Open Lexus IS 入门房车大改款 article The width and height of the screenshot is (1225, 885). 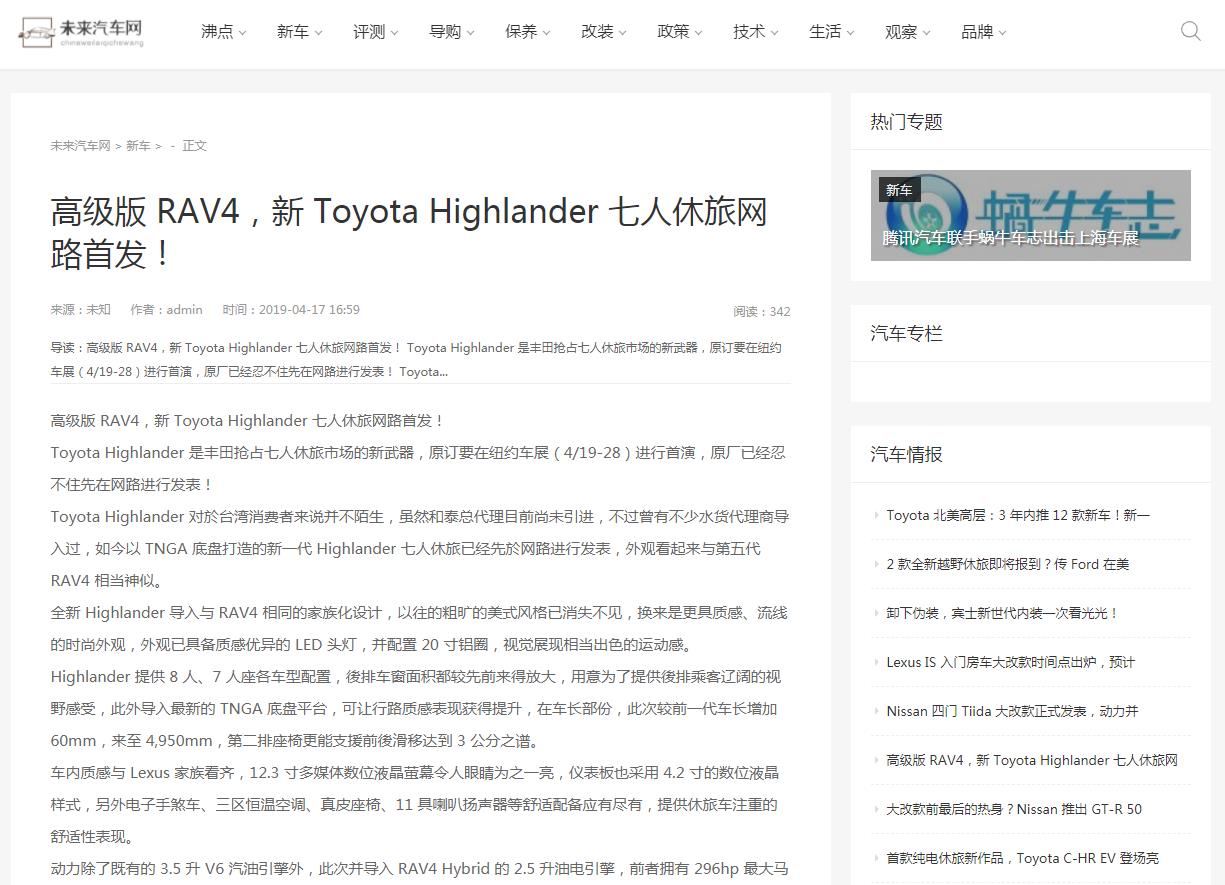1010,662
